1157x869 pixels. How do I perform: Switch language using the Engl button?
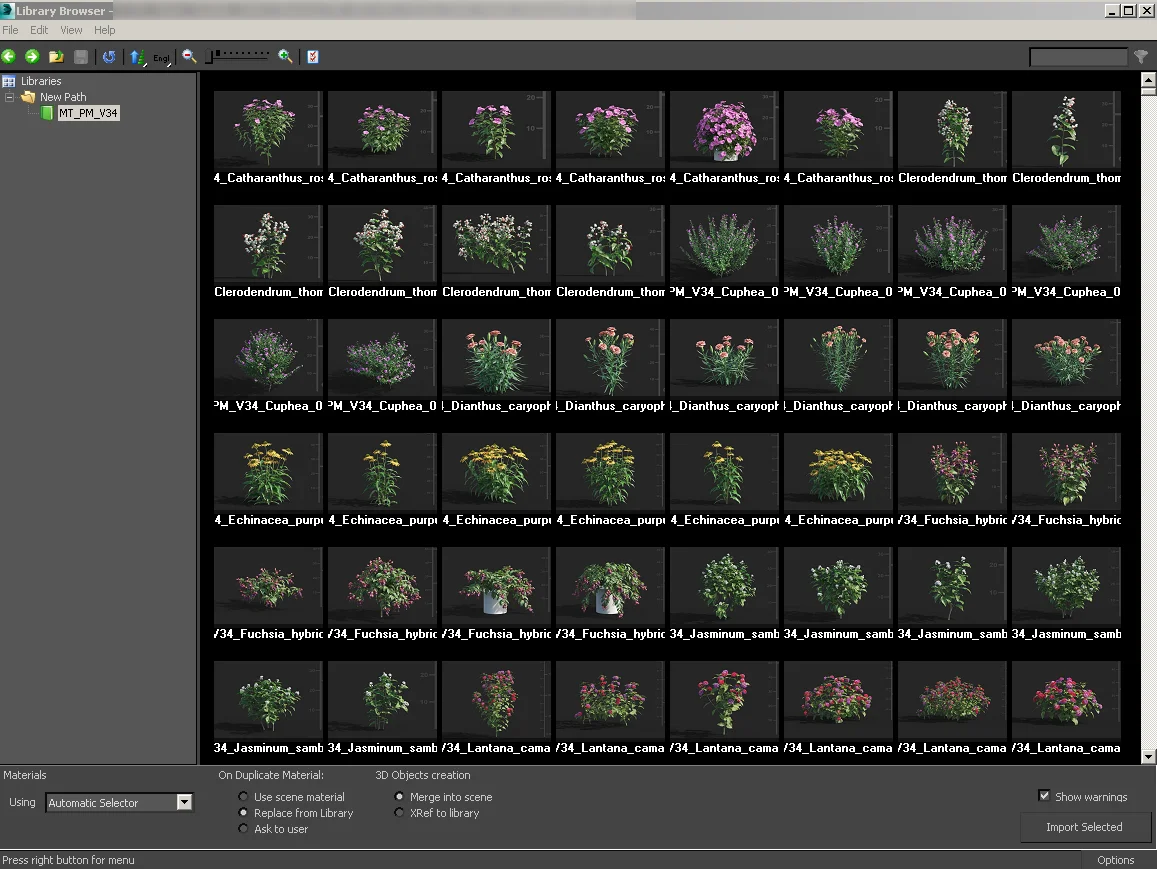[x=160, y=57]
